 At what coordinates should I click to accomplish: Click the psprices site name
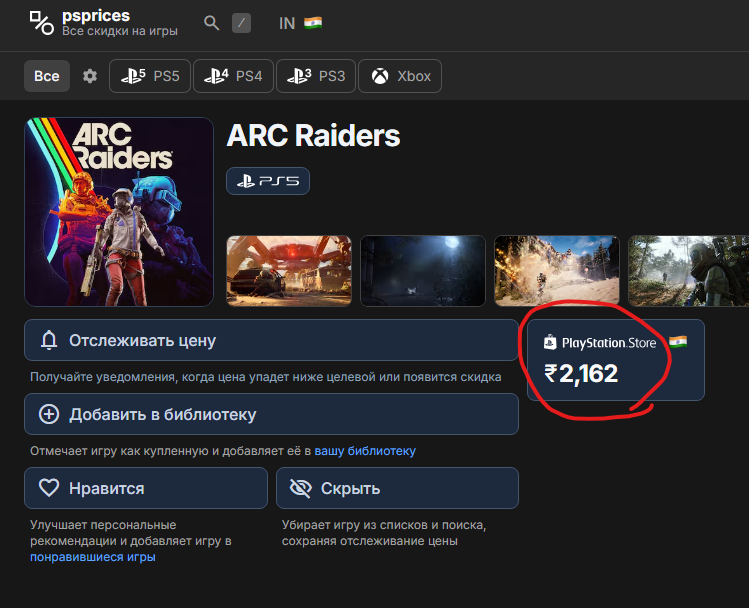(x=96, y=16)
